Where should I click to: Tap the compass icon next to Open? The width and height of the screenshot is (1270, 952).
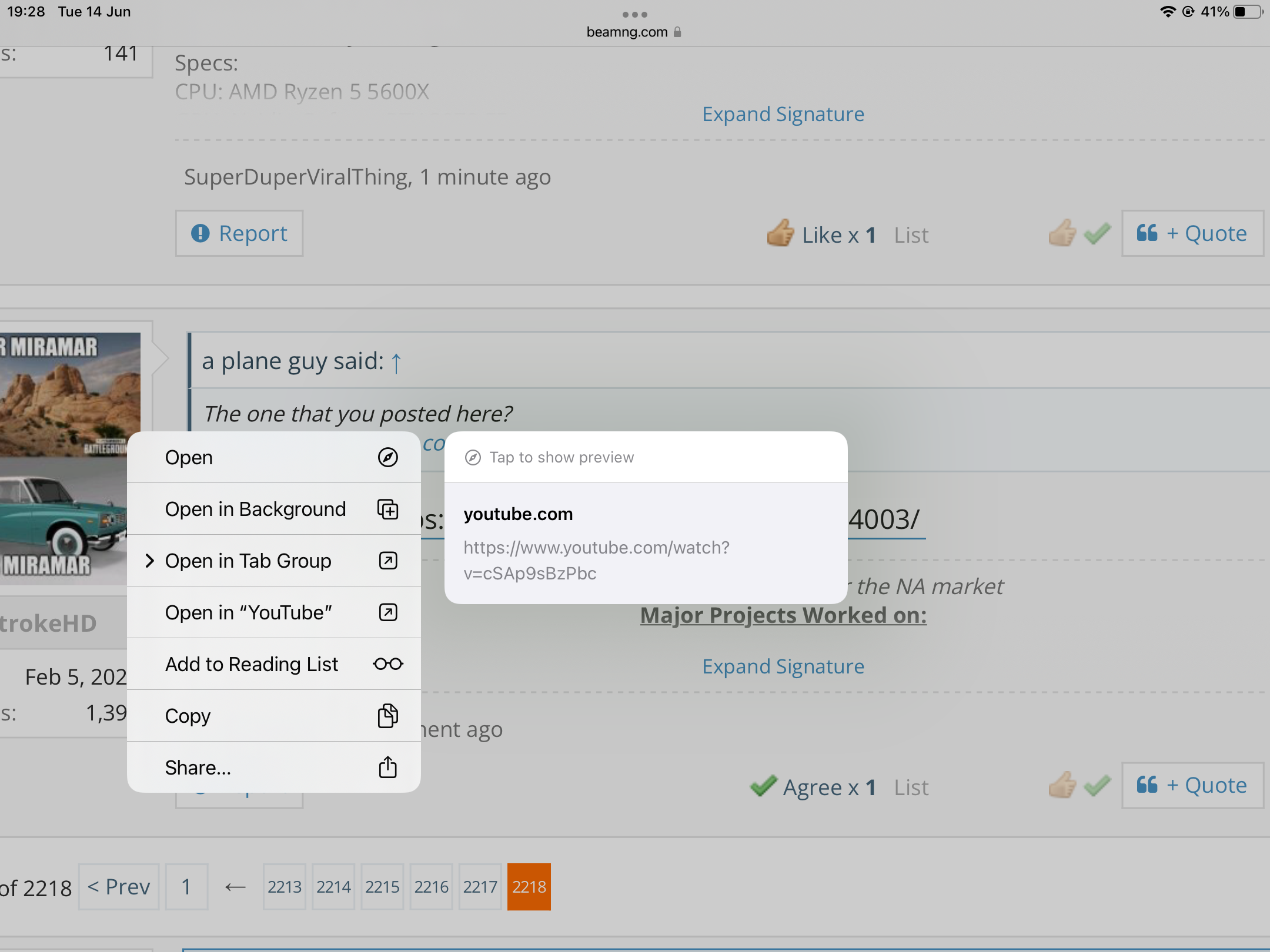click(x=387, y=457)
